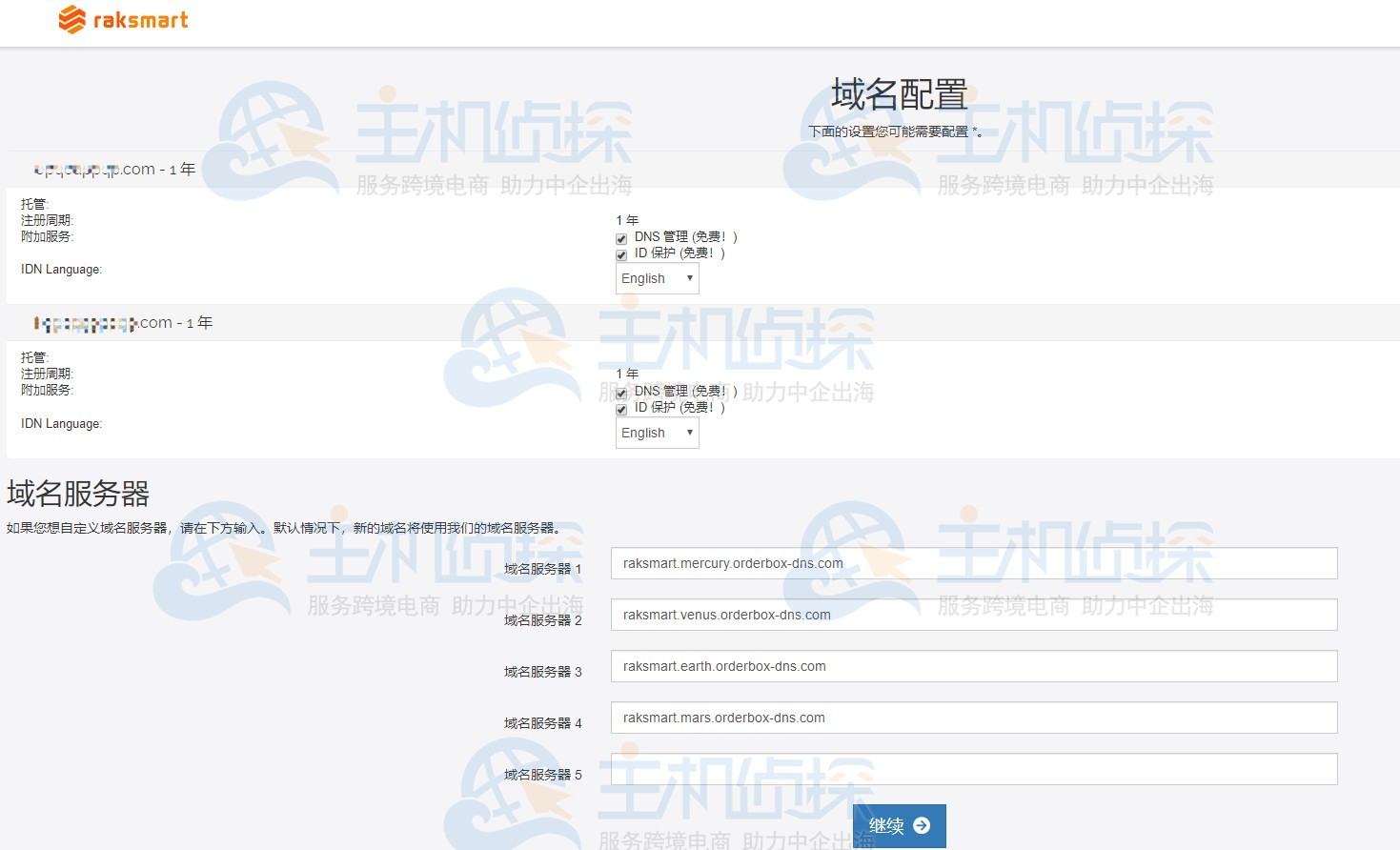Uncheck ID 保护 (免费) for the second domain
1400x850 pixels.
point(620,409)
